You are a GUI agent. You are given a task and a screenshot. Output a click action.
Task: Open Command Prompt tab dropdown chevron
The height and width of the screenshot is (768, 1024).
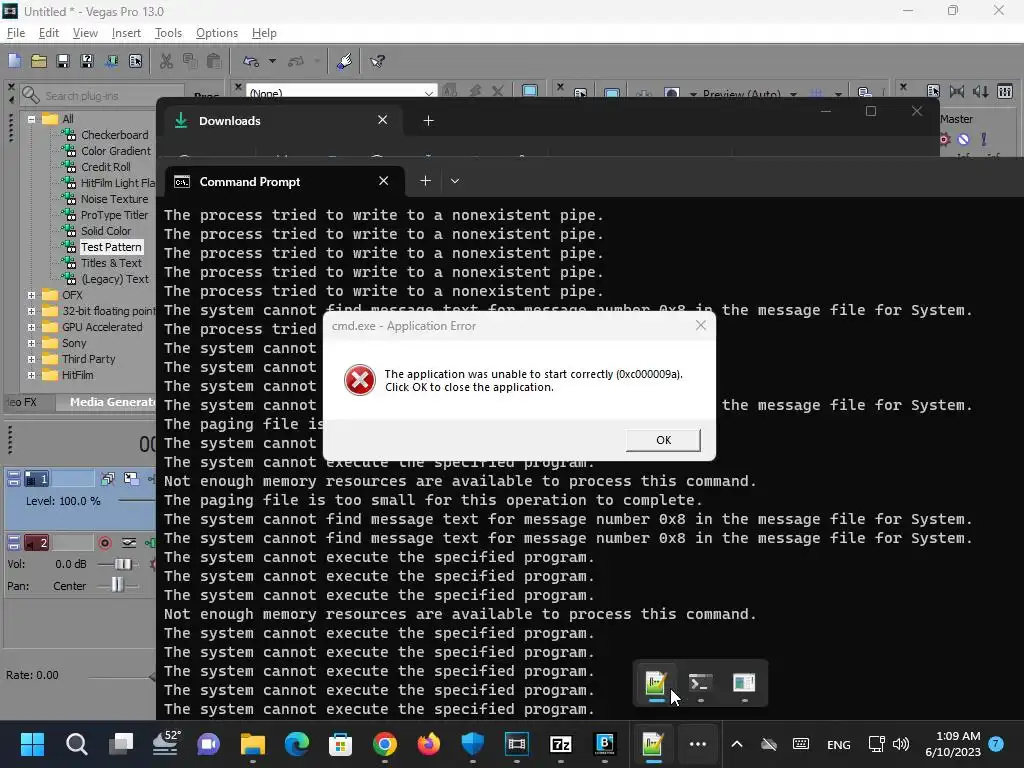455,181
